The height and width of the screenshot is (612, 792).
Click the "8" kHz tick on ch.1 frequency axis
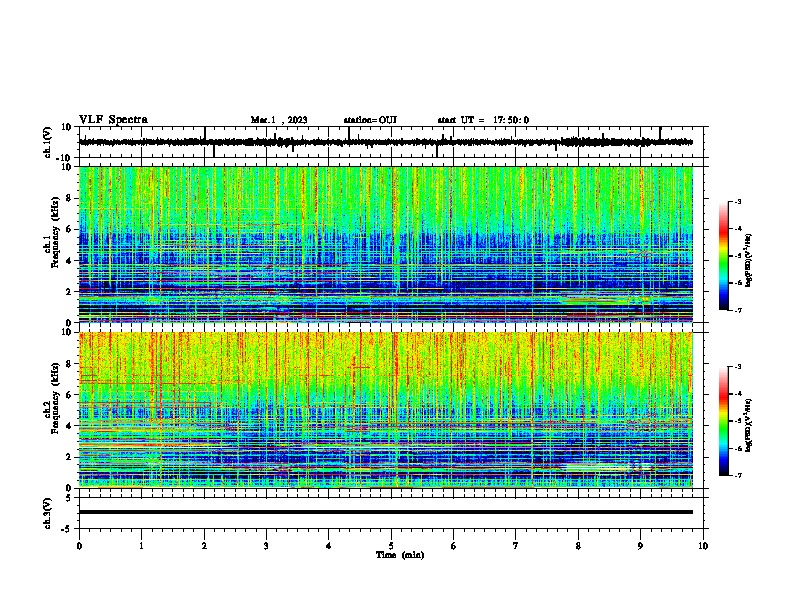pyautogui.click(x=69, y=198)
